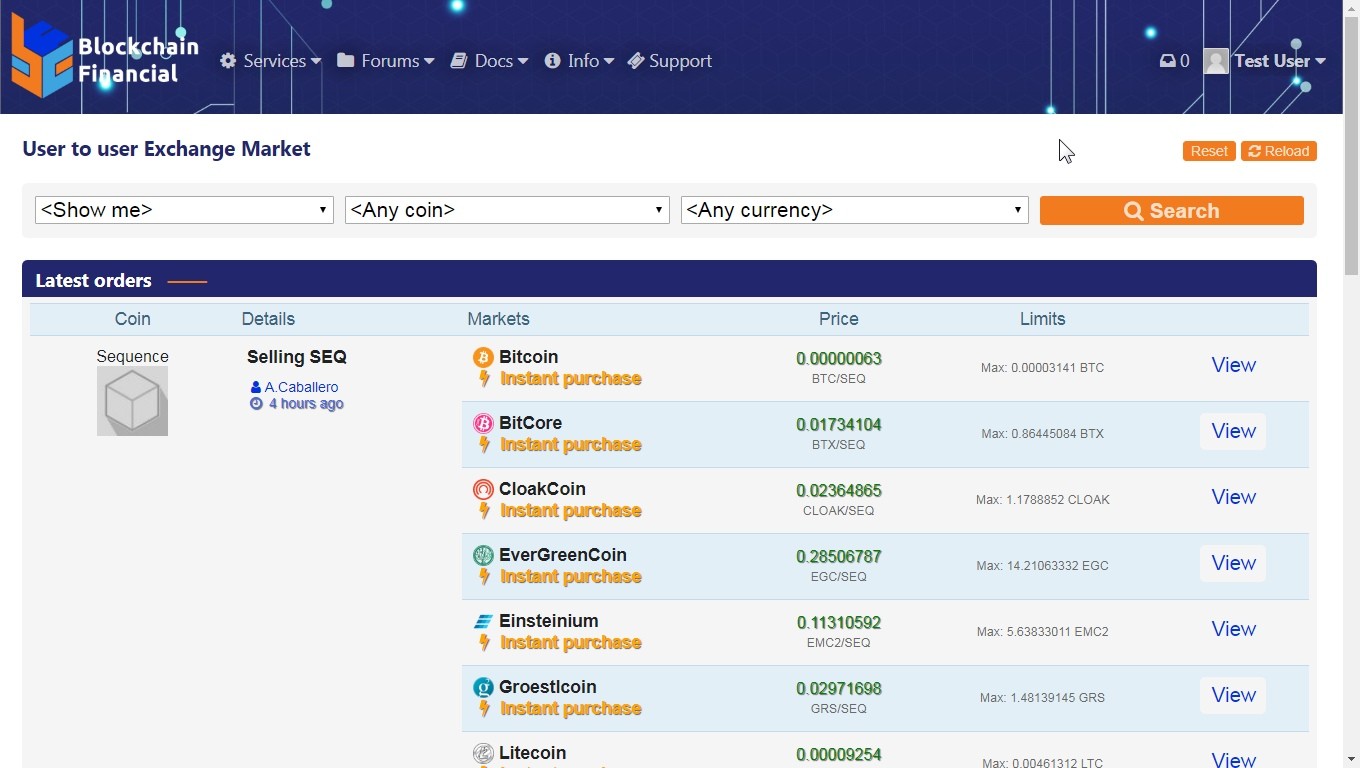The image size is (1360, 768).
Task: Expand the 'Any currency' dropdown
Action: [854, 210]
